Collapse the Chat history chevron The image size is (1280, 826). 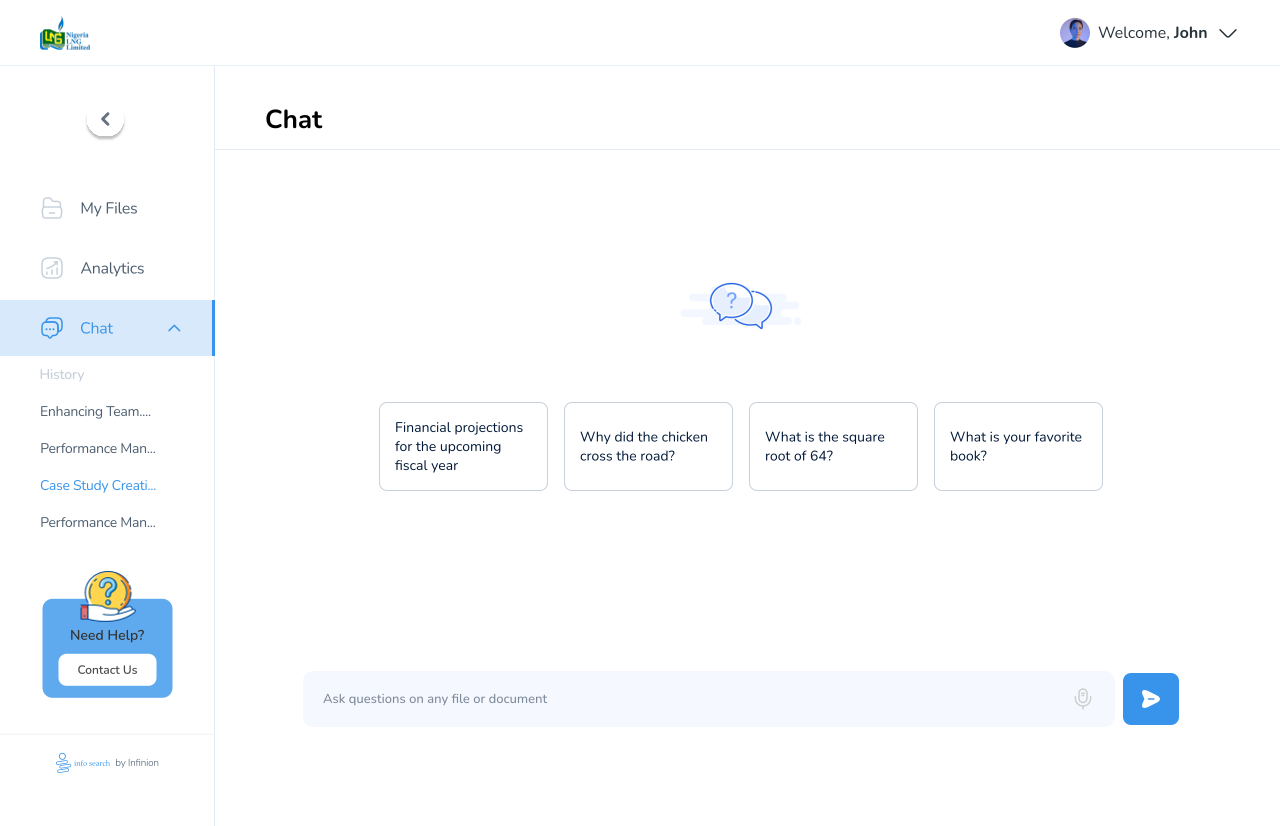[174, 328]
